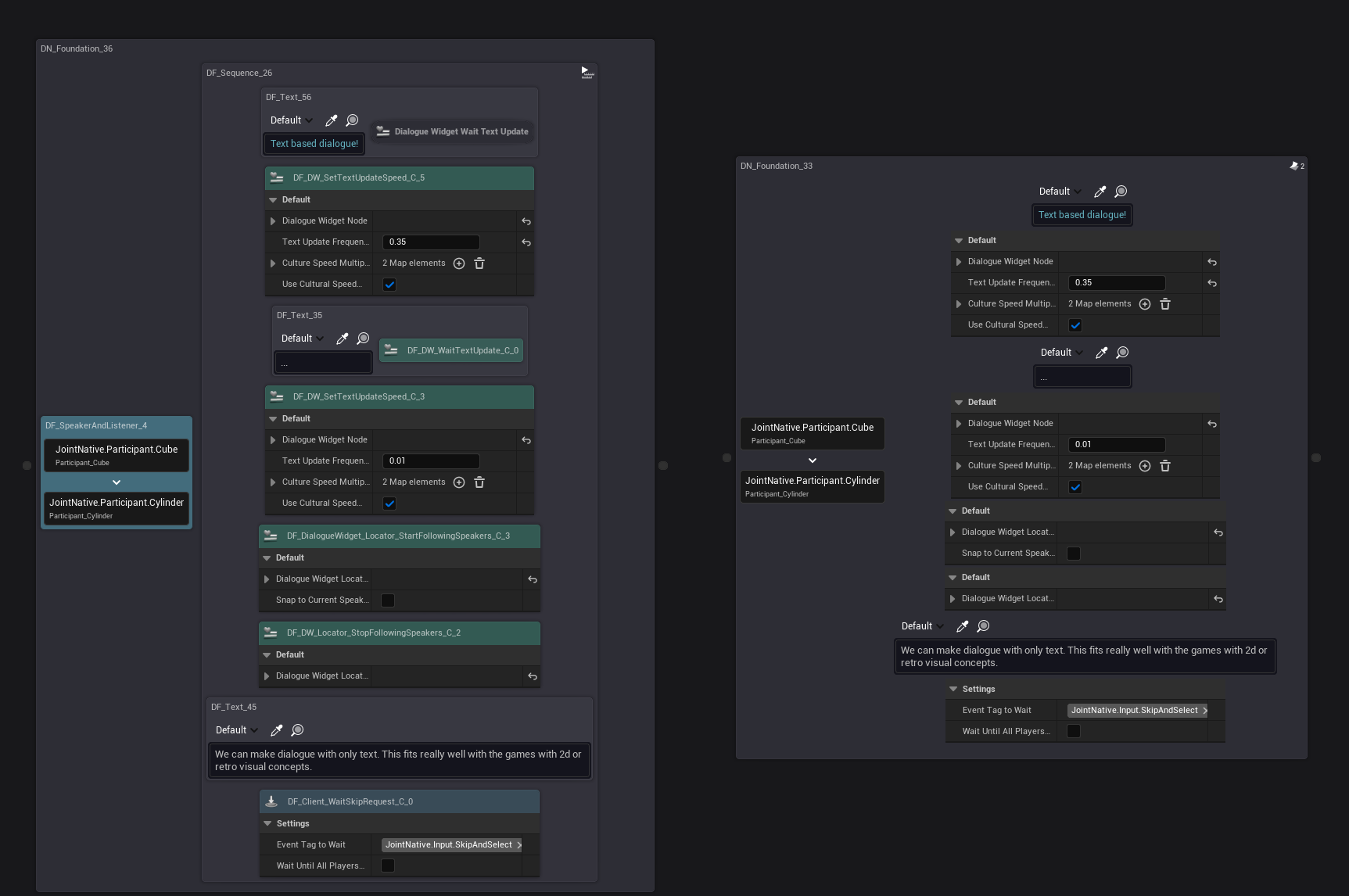Click the eyedropper icon in DF_Text_45
Viewport: 1349px width, 896px height.
point(277,730)
